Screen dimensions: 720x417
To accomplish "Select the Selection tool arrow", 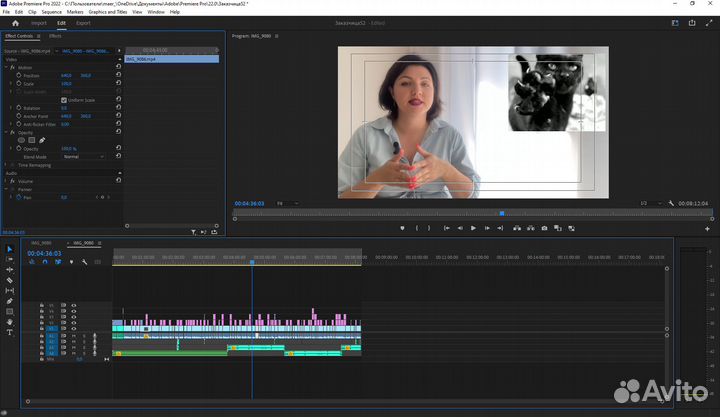I will pos(10,249).
